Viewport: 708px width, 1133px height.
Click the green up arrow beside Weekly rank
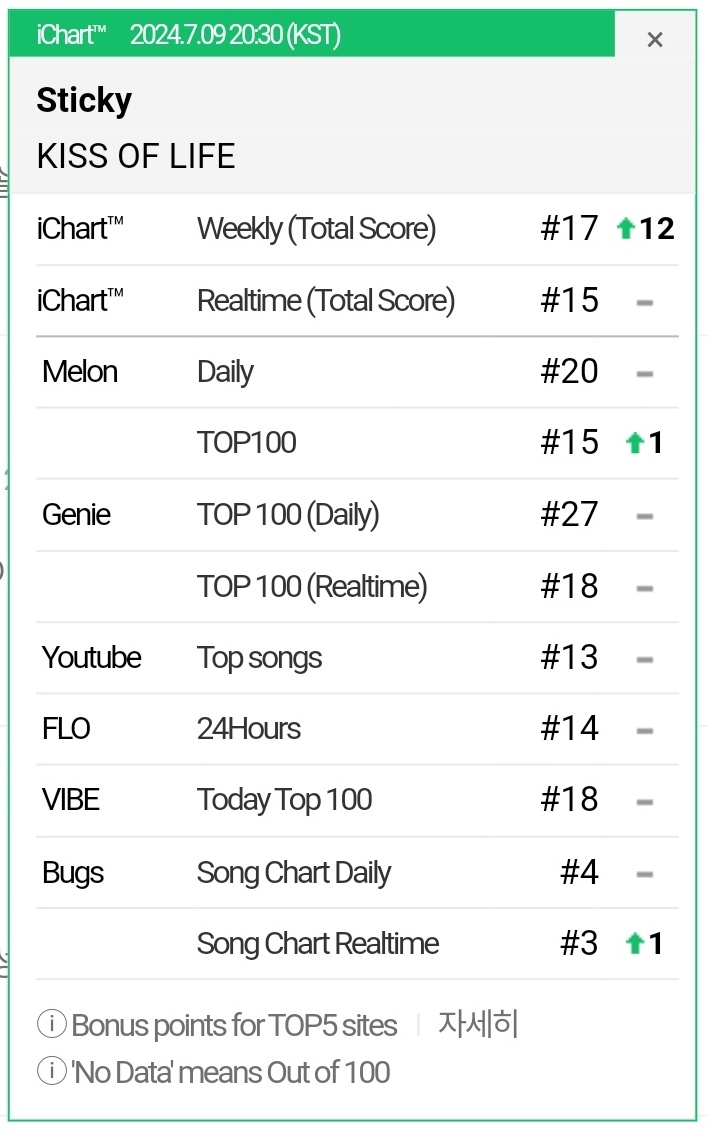[626, 229]
